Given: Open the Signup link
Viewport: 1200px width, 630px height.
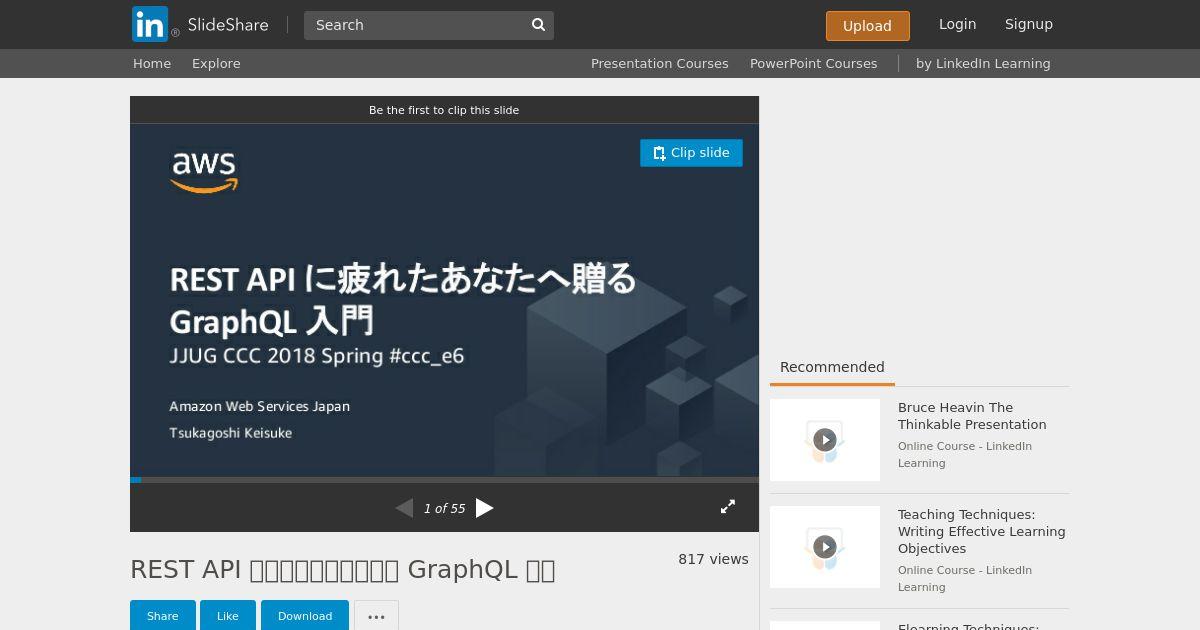Looking at the screenshot, I should click(x=1029, y=24).
